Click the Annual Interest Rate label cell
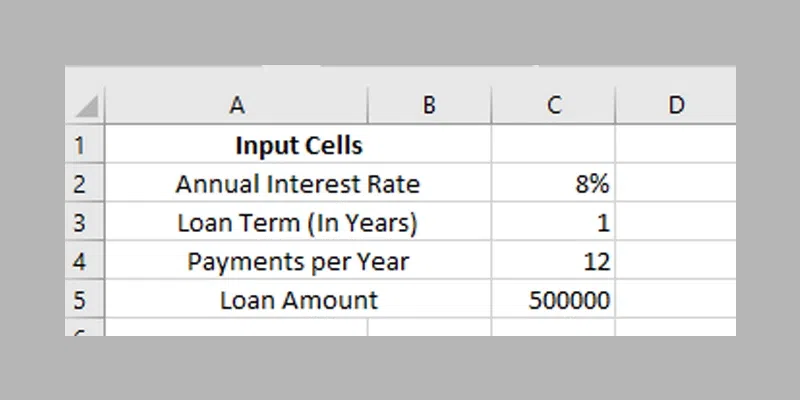800x400 pixels. [298, 184]
